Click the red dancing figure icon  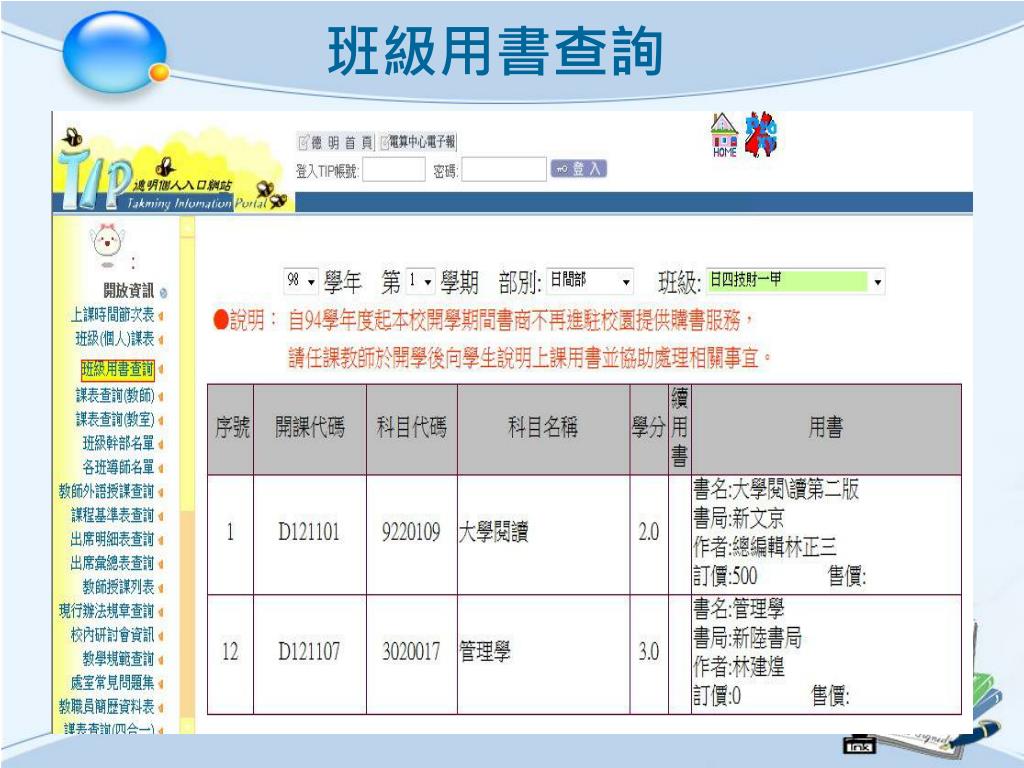click(x=760, y=134)
